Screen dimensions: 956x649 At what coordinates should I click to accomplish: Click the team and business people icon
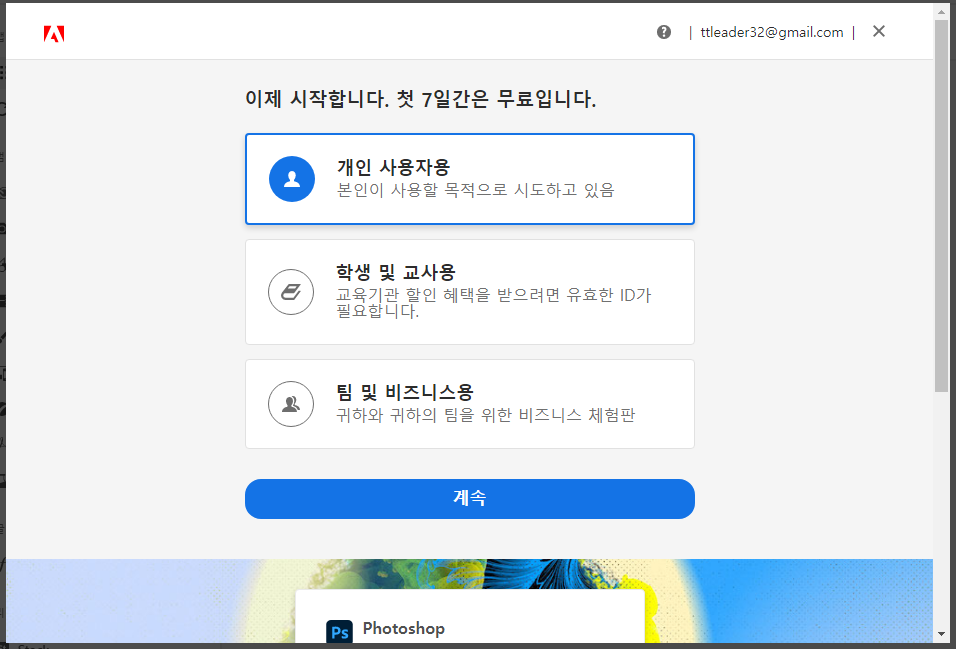click(291, 404)
